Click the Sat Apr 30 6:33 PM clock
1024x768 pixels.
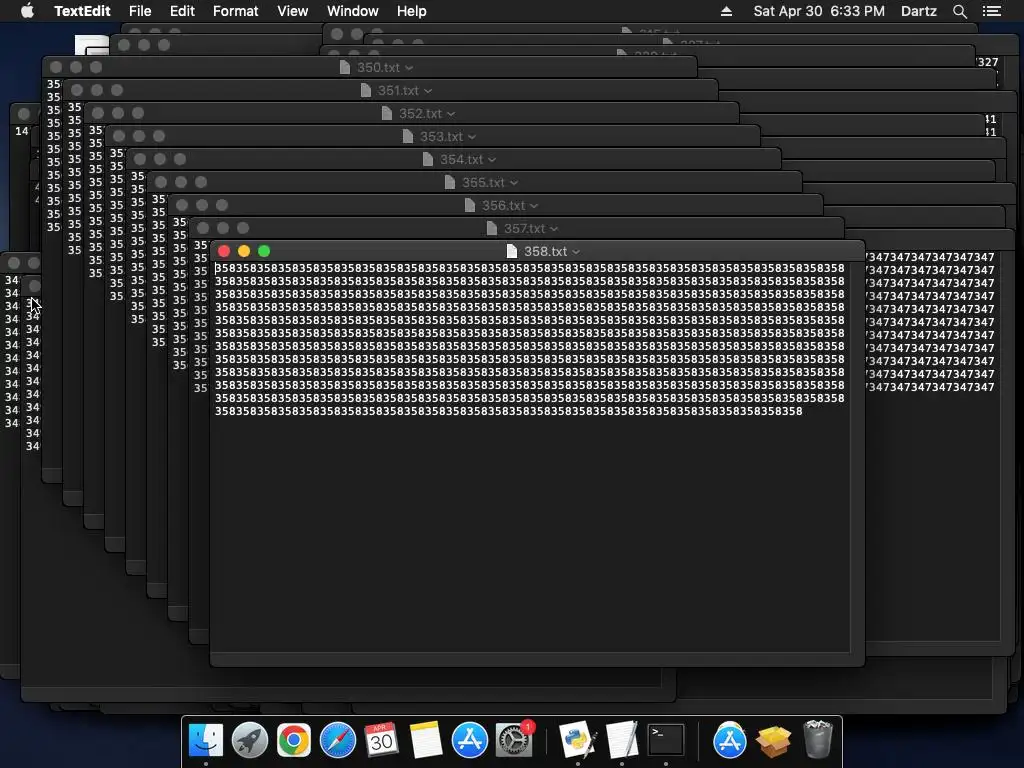(x=819, y=11)
